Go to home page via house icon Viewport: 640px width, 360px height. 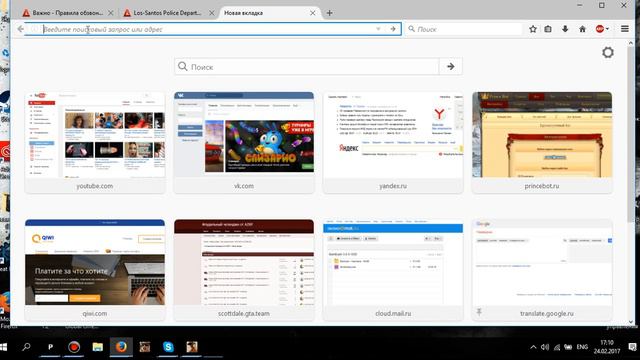582,29
